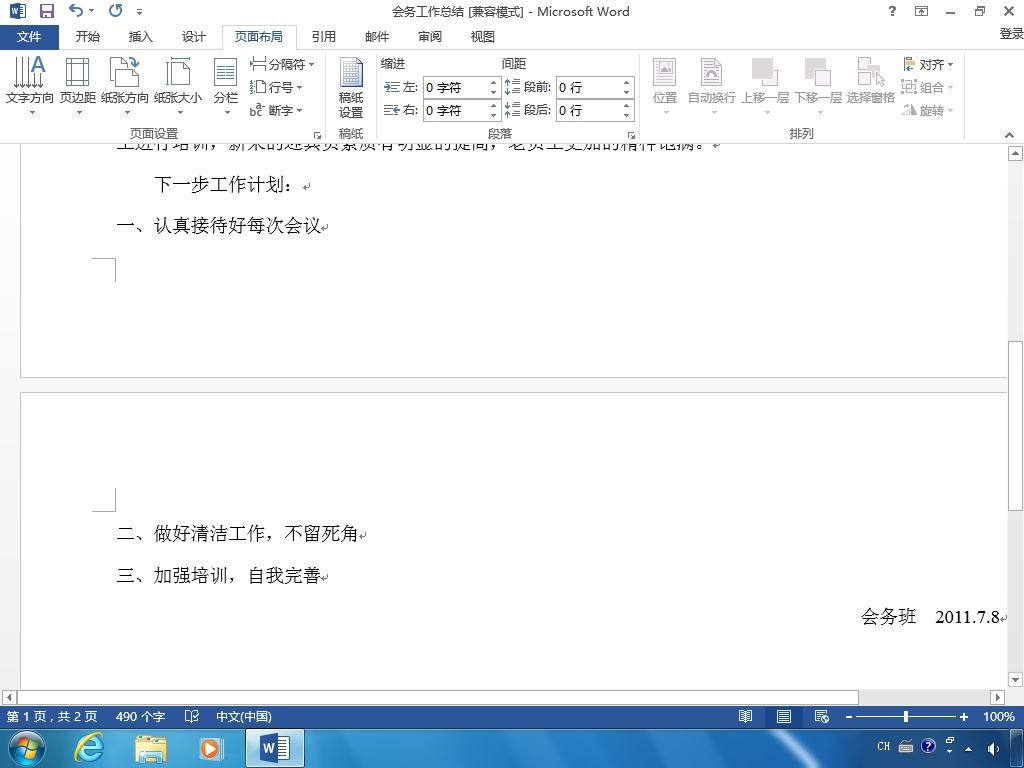Viewport: 1024px width, 768px height.
Task: Click the 100% zoom level button
Action: click(x=999, y=716)
